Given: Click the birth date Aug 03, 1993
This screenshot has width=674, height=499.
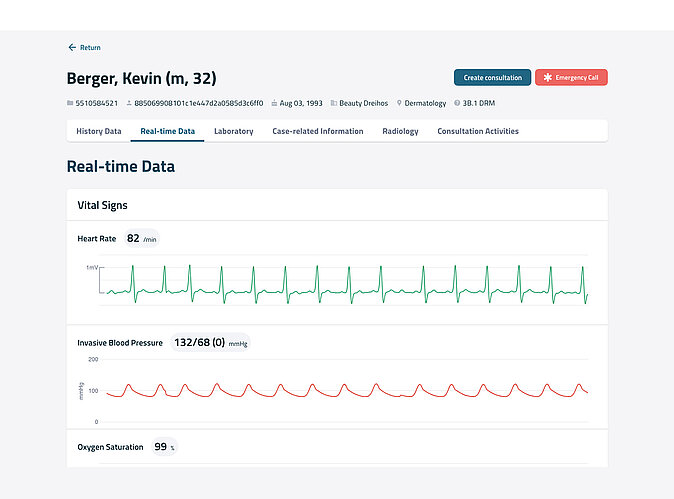Looking at the screenshot, I should pos(301,103).
